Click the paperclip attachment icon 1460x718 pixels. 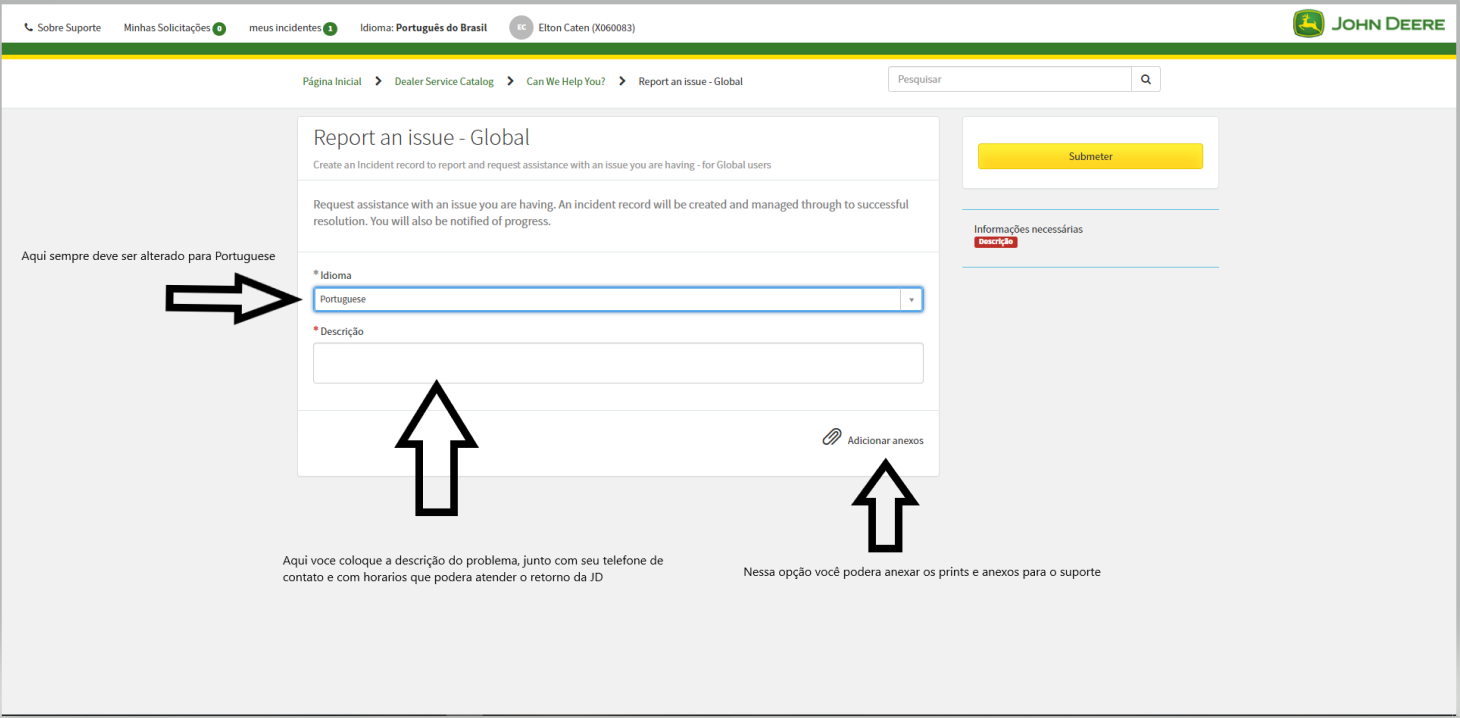coord(832,437)
